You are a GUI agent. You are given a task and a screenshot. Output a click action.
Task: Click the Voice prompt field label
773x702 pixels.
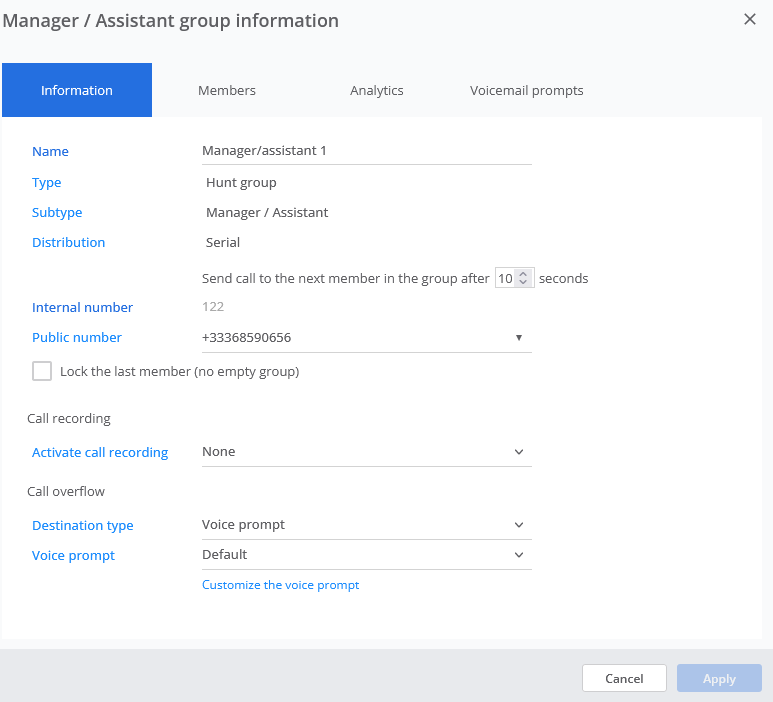(73, 556)
